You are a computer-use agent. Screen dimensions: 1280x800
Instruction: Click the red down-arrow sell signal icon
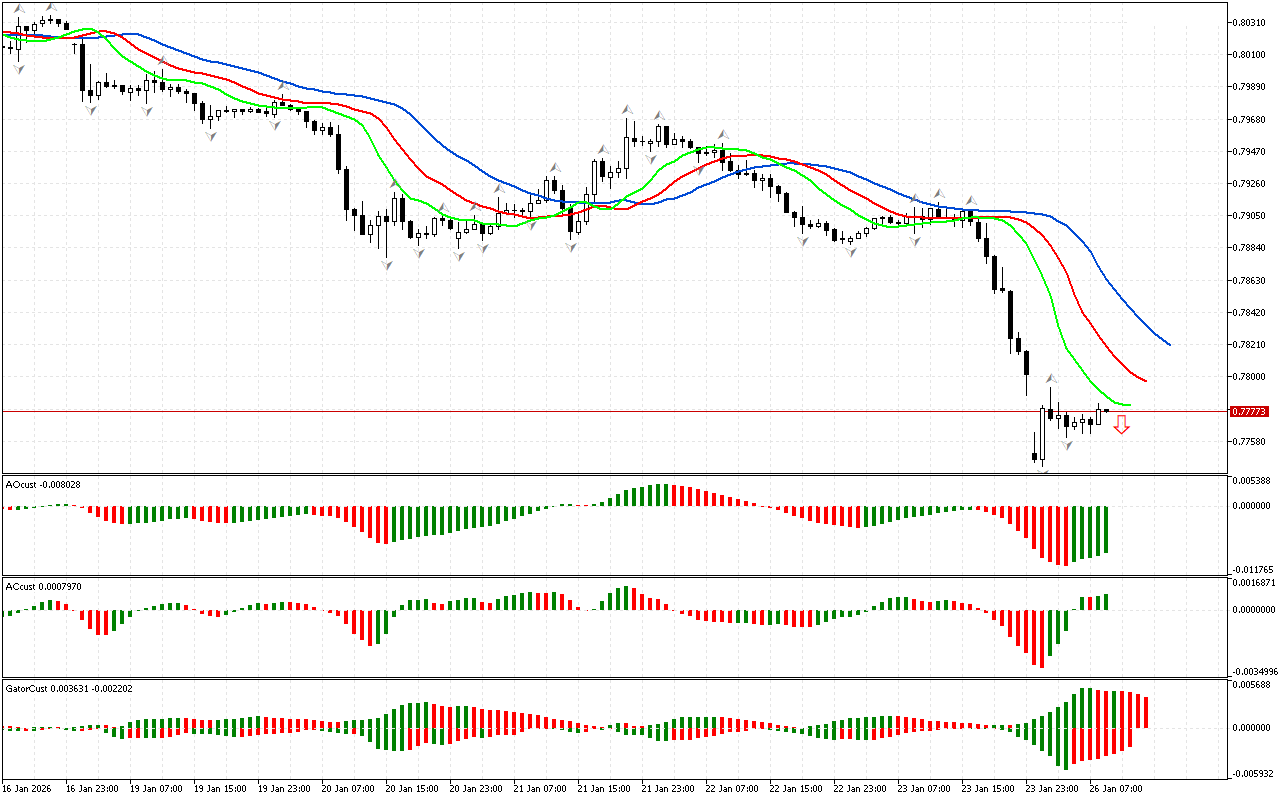pos(1122,425)
